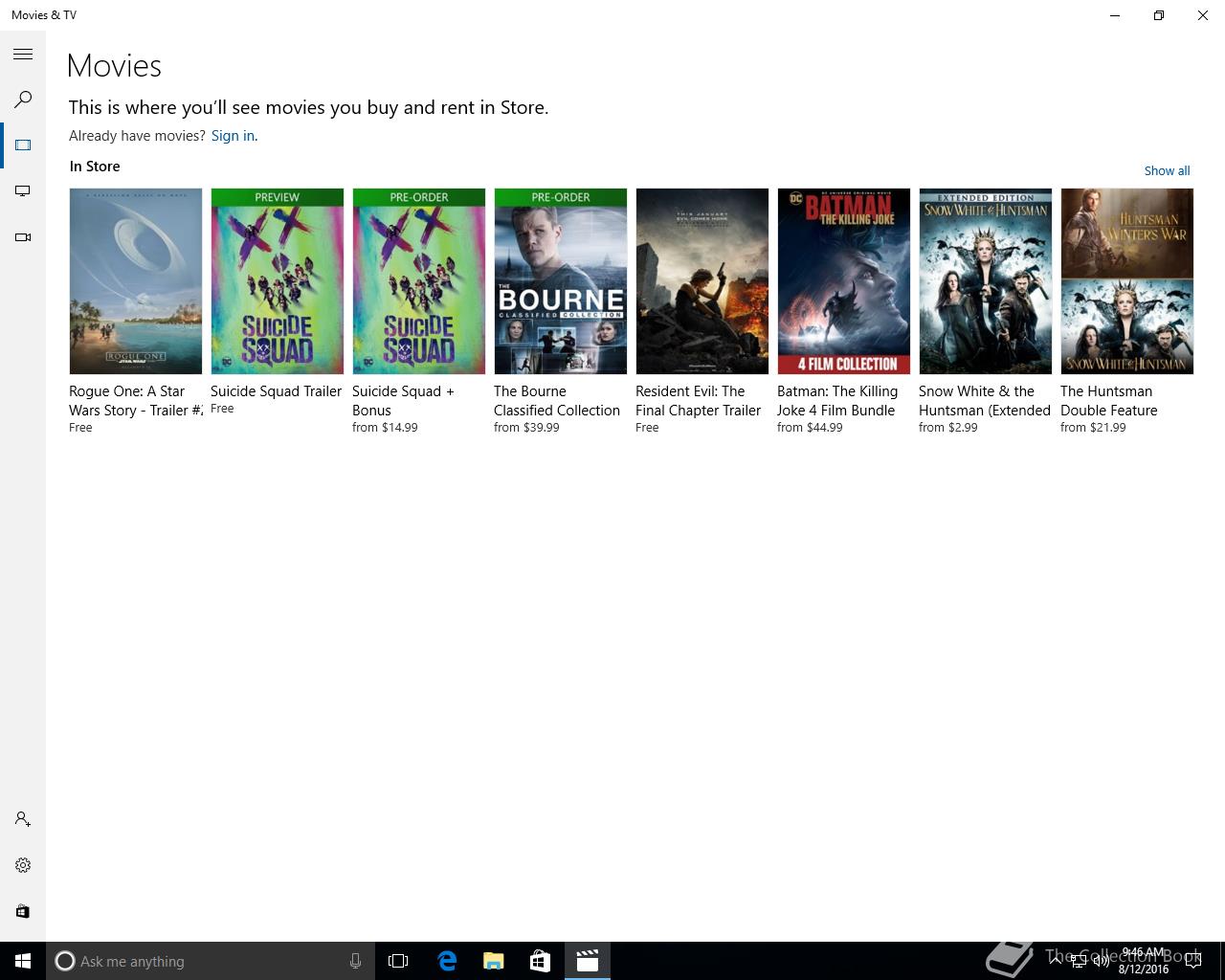Open File Explorer from the taskbar
1225x980 pixels.
[494, 961]
